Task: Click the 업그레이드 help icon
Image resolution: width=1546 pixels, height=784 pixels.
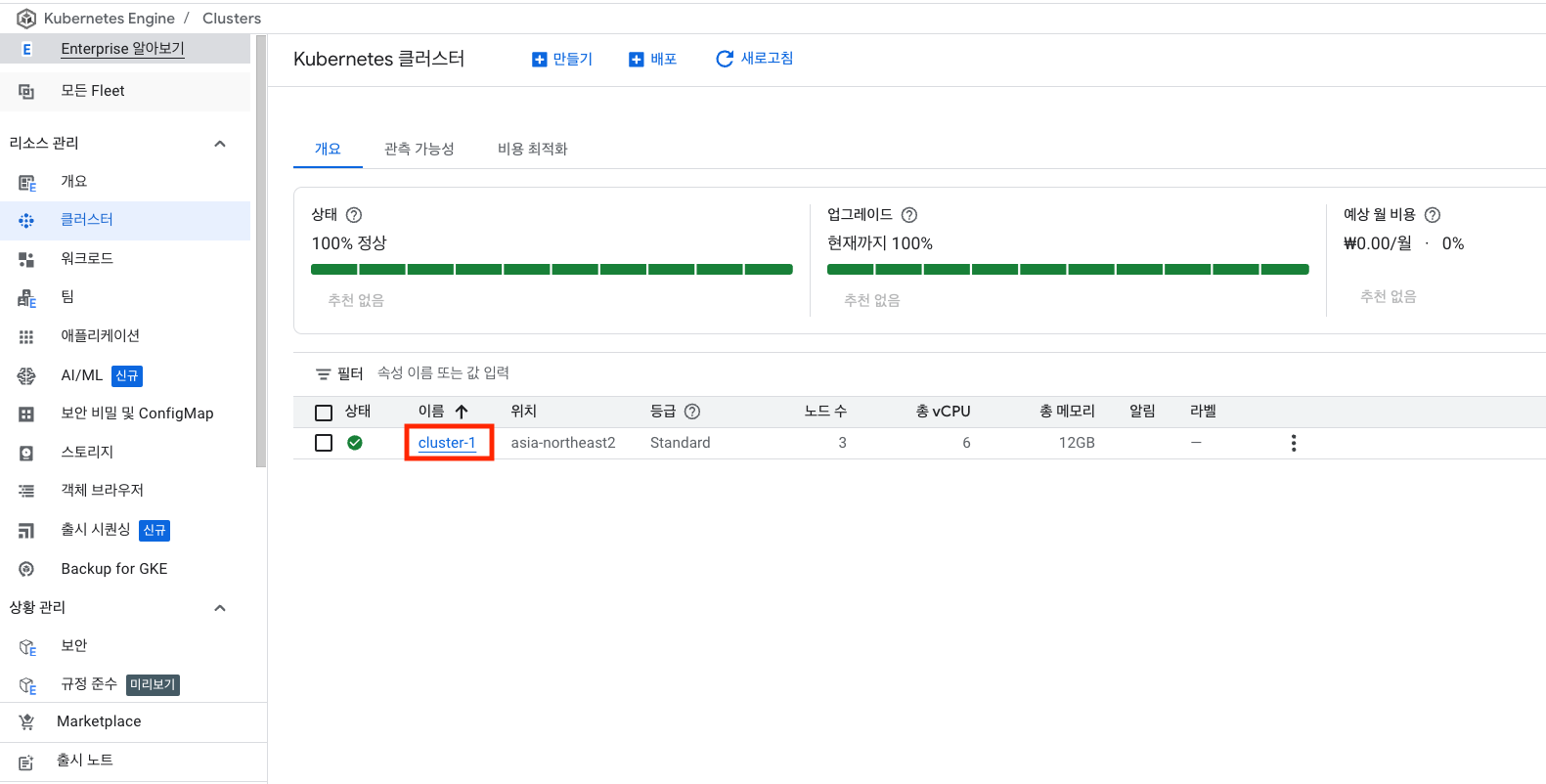Action: point(909,215)
